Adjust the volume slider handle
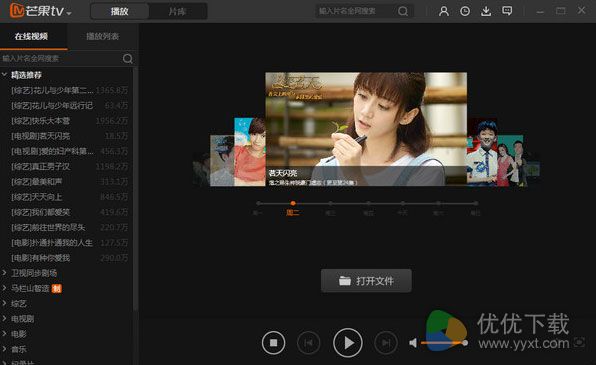Screen dimensions: 596x365 coord(464,343)
